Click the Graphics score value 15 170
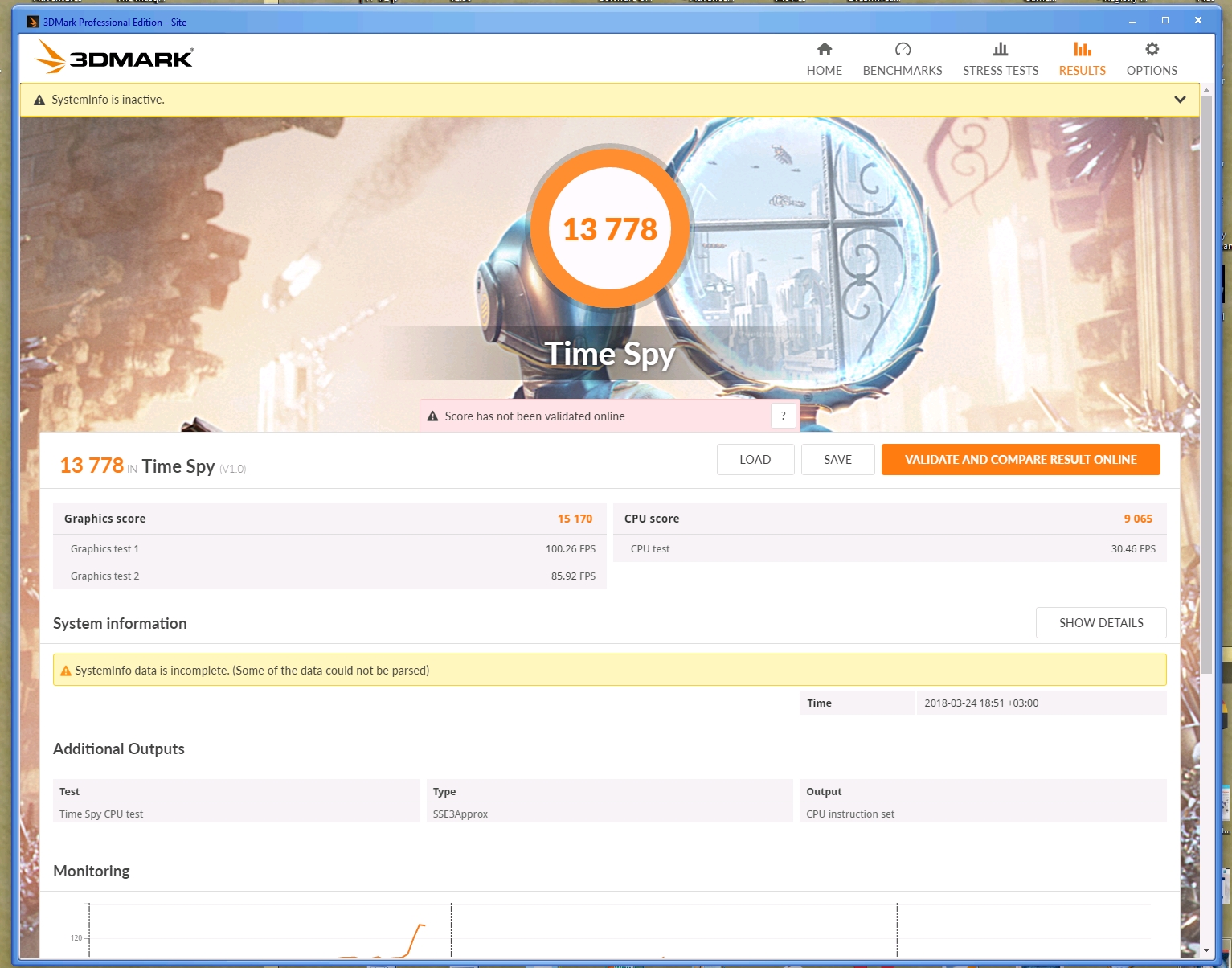The width and height of the screenshot is (1232, 968). point(575,519)
